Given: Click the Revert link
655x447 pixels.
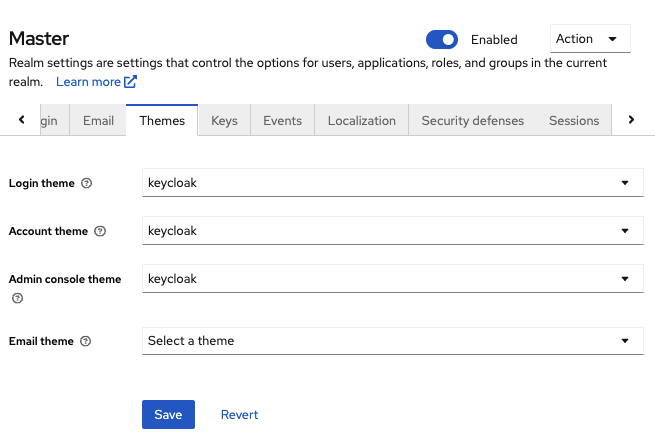Looking at the screenshot, I should 239,415.
